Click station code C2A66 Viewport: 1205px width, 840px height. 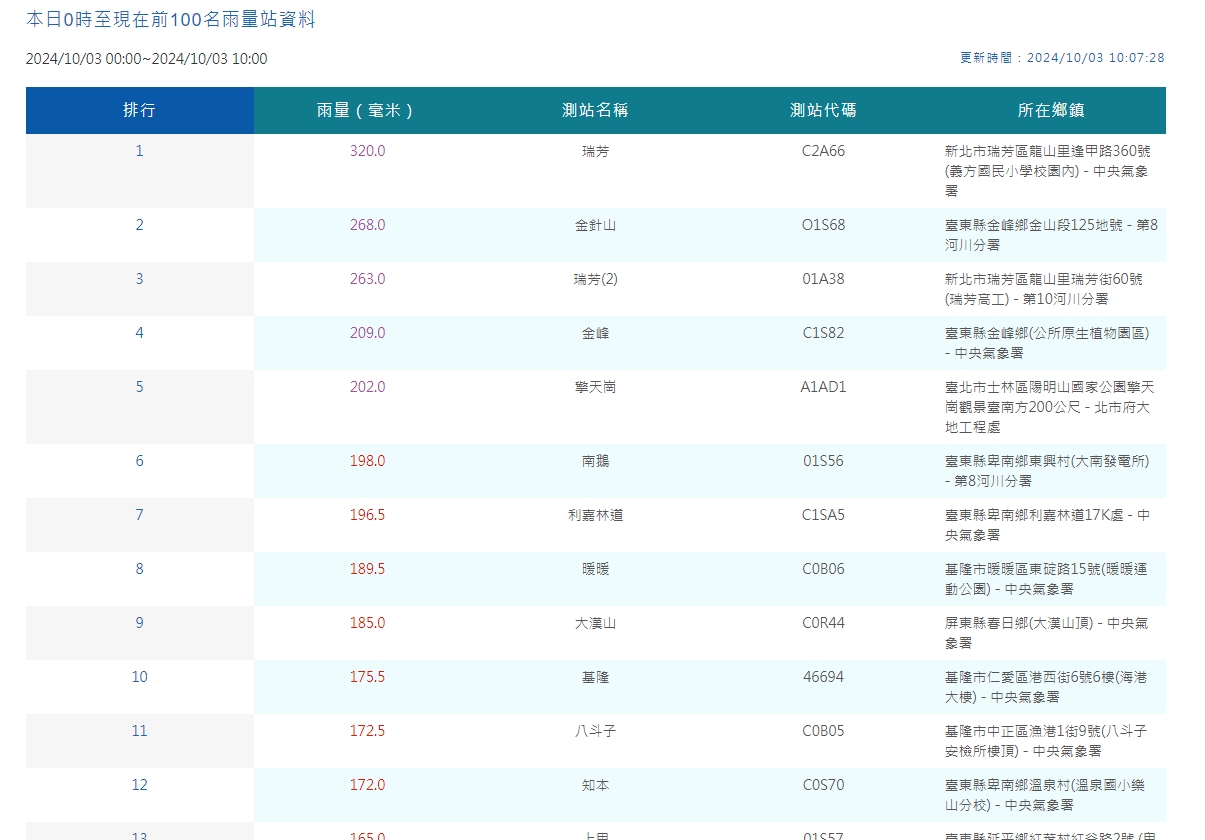point(823,151)
